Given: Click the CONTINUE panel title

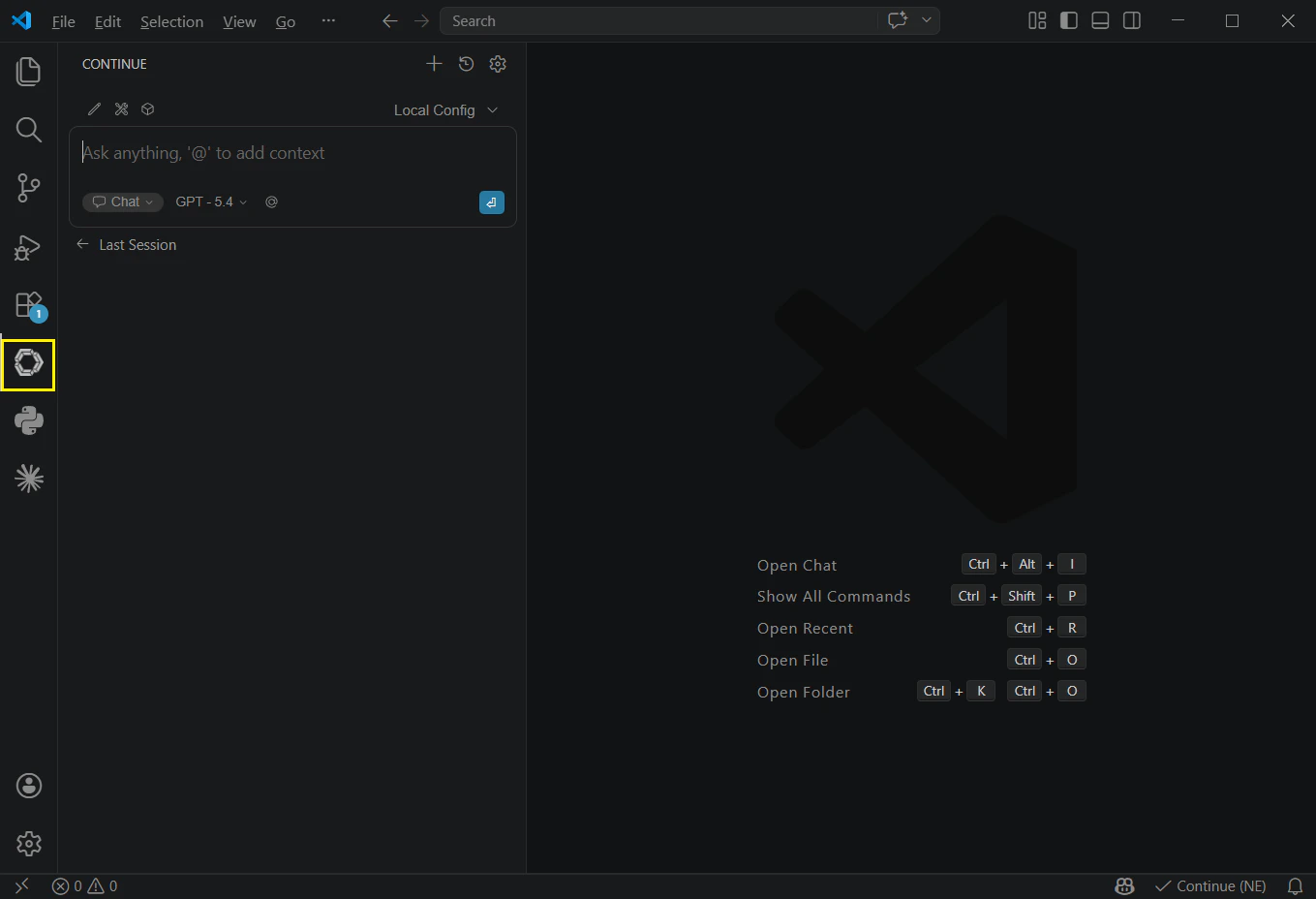Looking at the screenshot, I should [114, 64].
